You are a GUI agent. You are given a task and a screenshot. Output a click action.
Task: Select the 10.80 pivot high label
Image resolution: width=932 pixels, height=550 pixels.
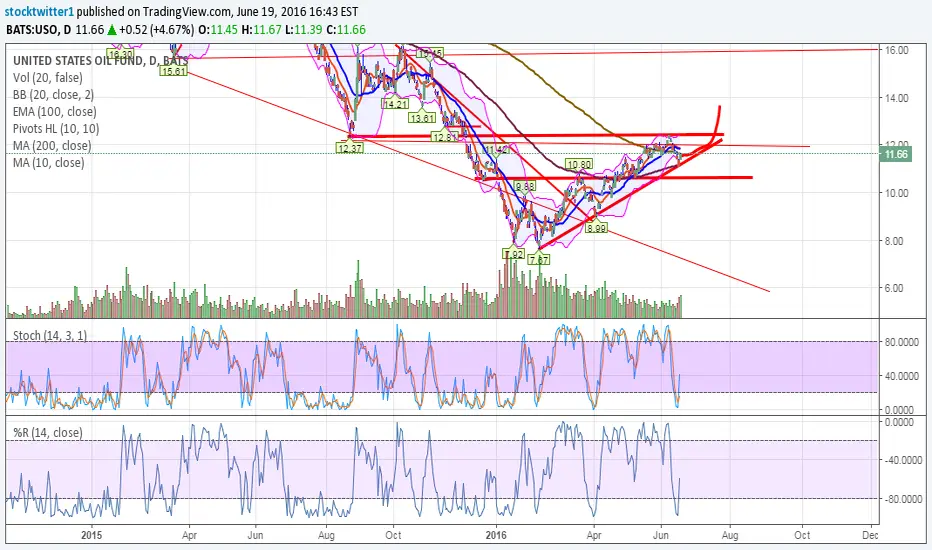[x=579, y=164]
